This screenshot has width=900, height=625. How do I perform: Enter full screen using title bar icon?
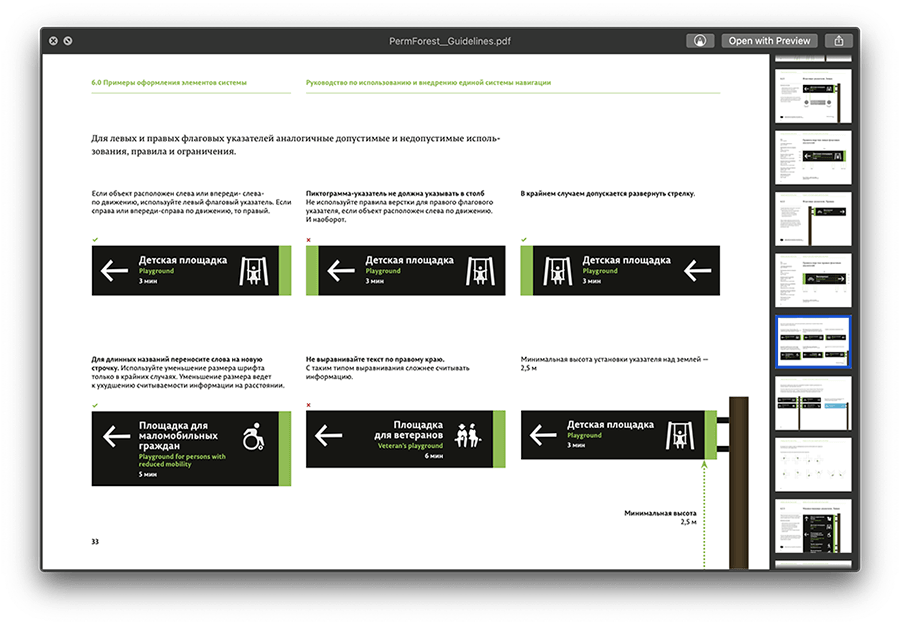coord(67,41)
